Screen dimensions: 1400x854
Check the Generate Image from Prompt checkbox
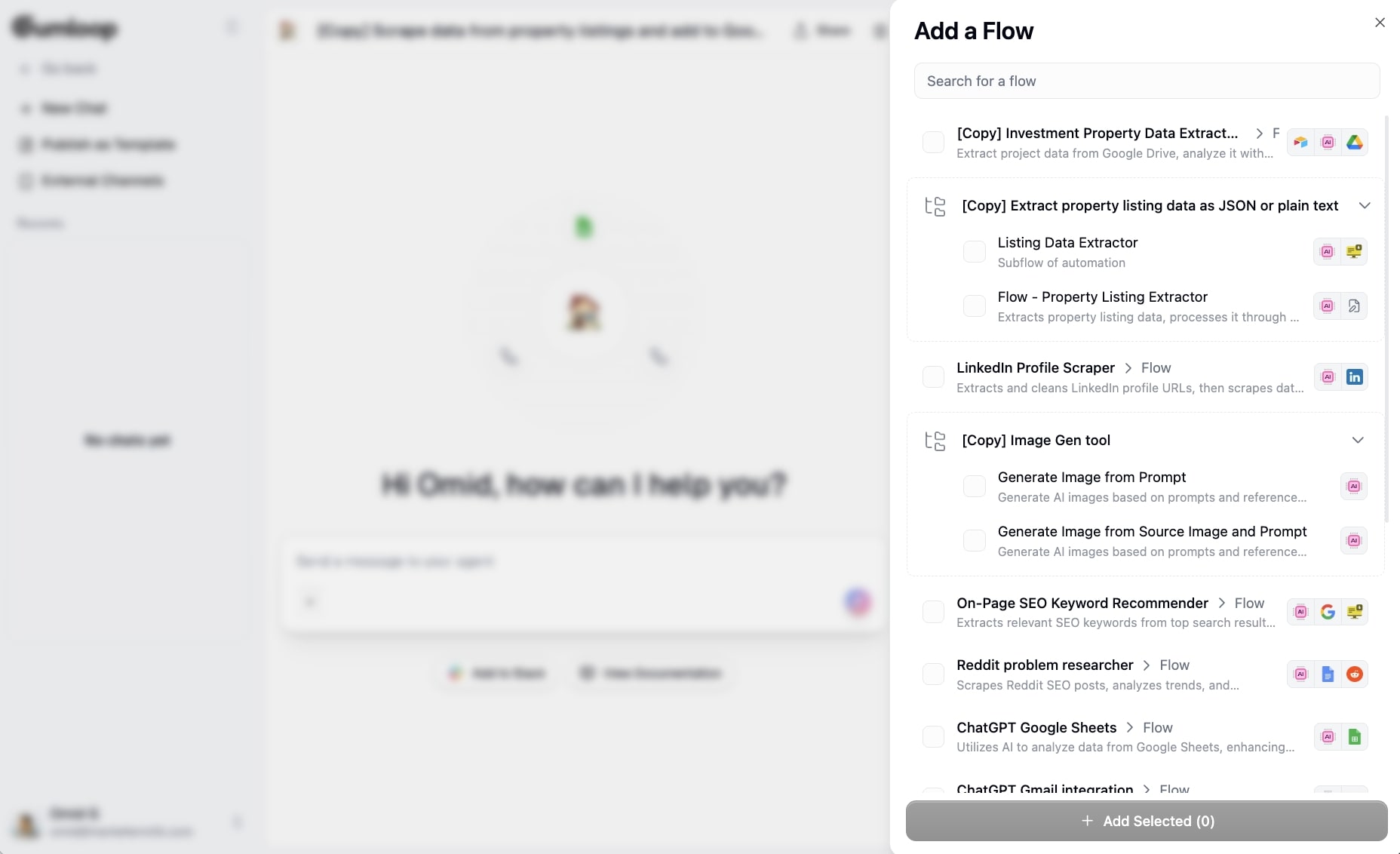coord(975,486)
